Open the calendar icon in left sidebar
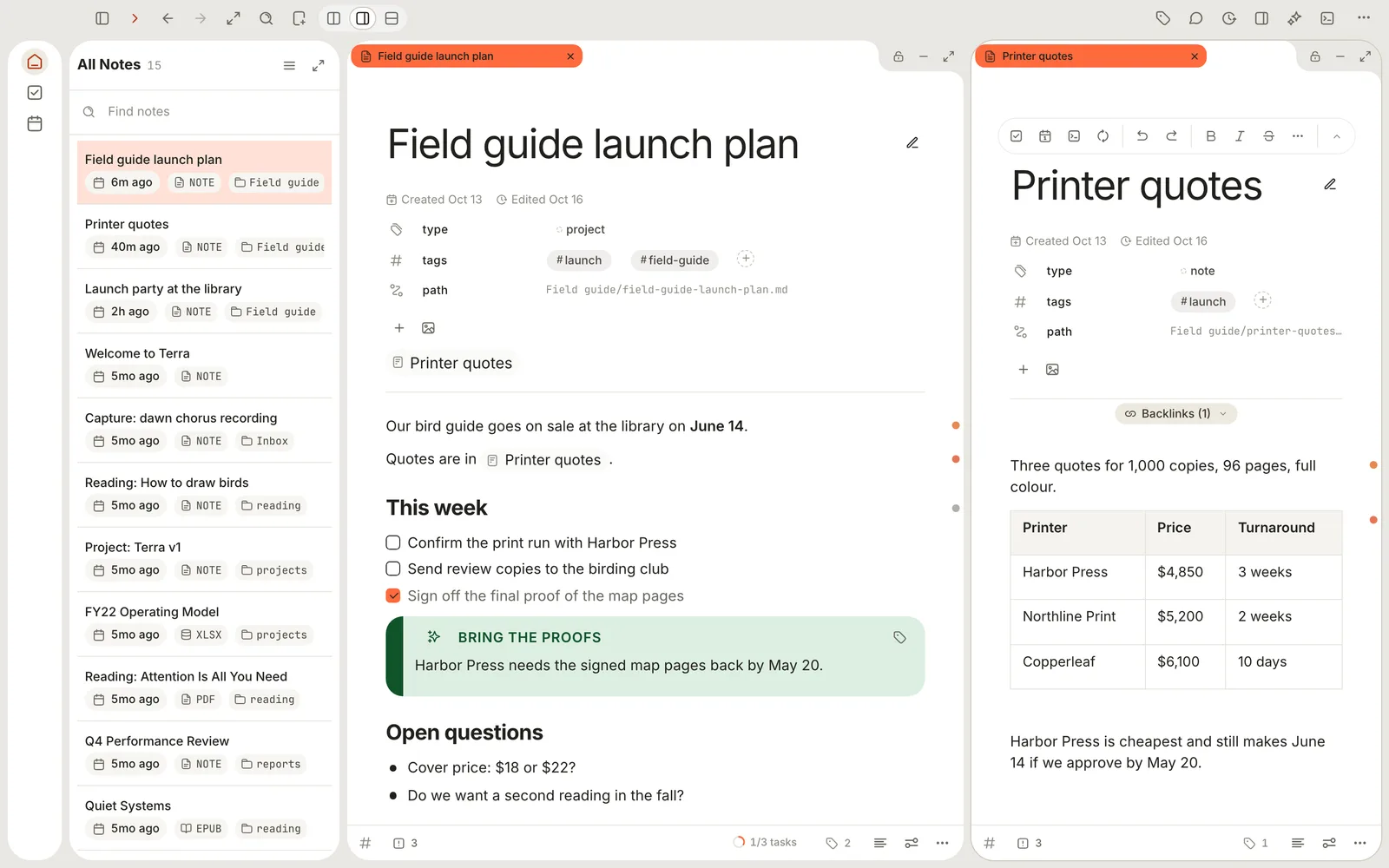The image size is (1389, 868). point(35,123)
